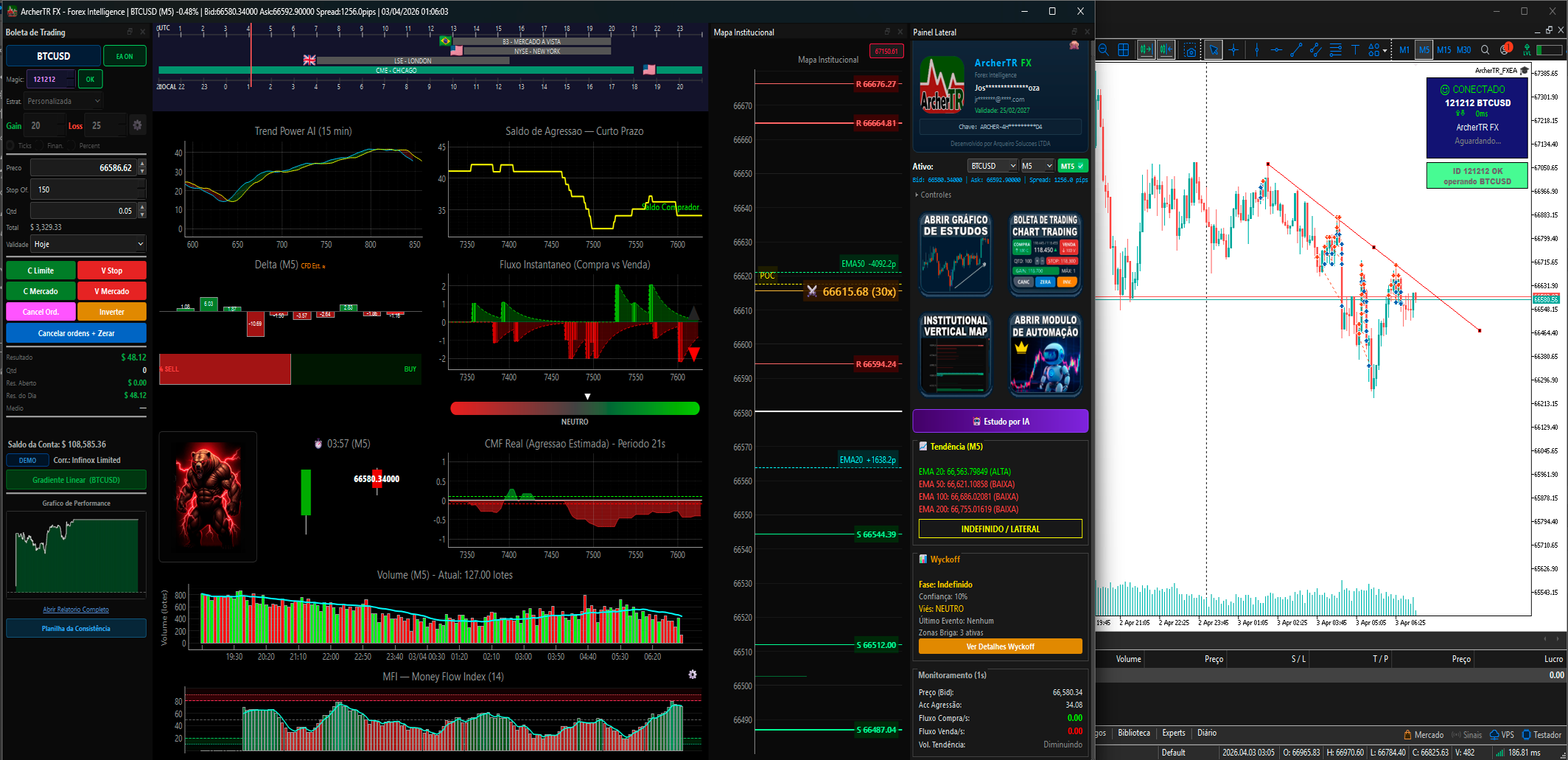Toggle Tendência (M5) section checkbox
This screenshot has height=760, width=1568.
pos(923,446)
